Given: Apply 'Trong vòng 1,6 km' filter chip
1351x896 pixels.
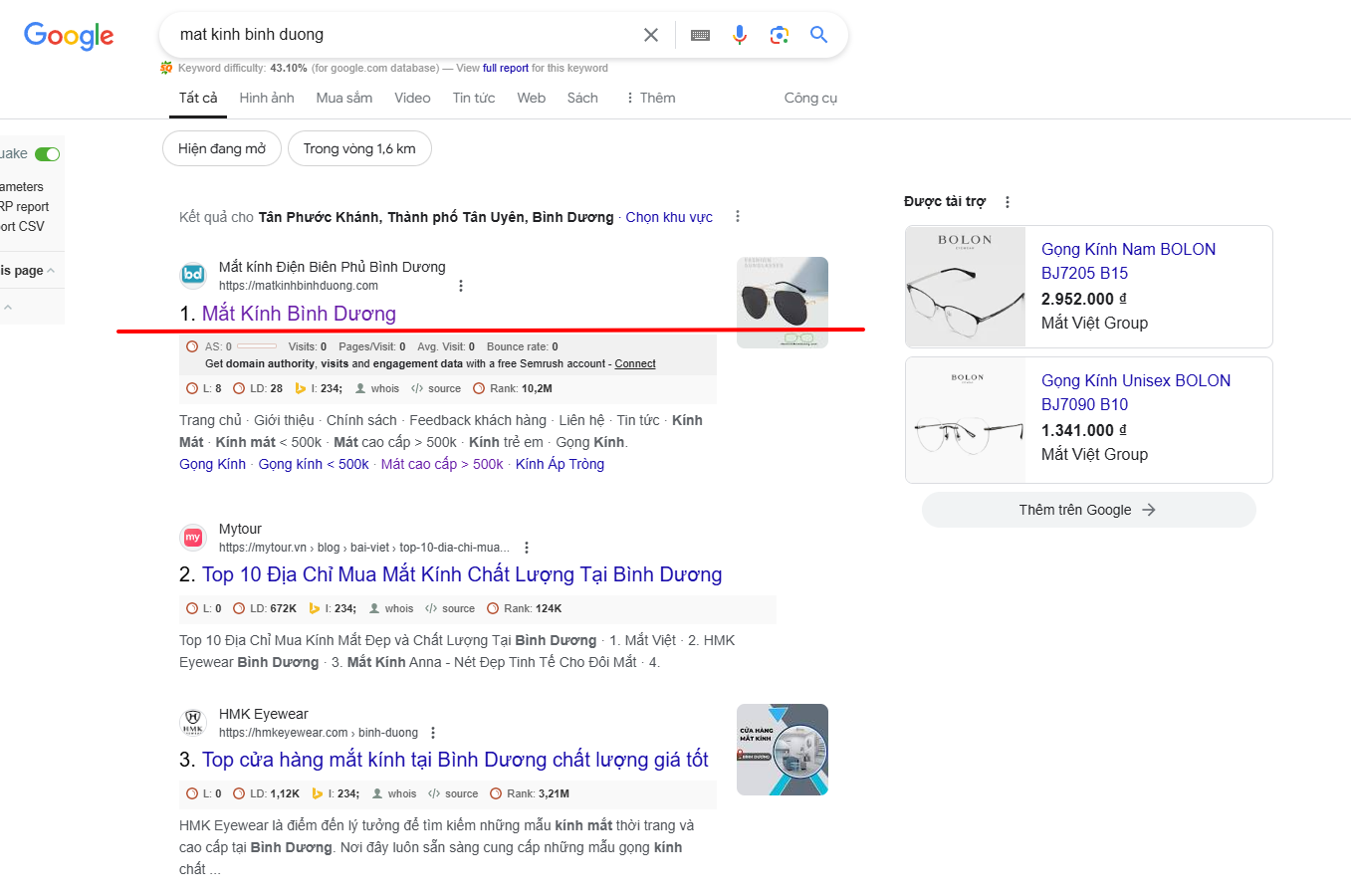Looking at the screenshot, I should [x=359, y=148].
